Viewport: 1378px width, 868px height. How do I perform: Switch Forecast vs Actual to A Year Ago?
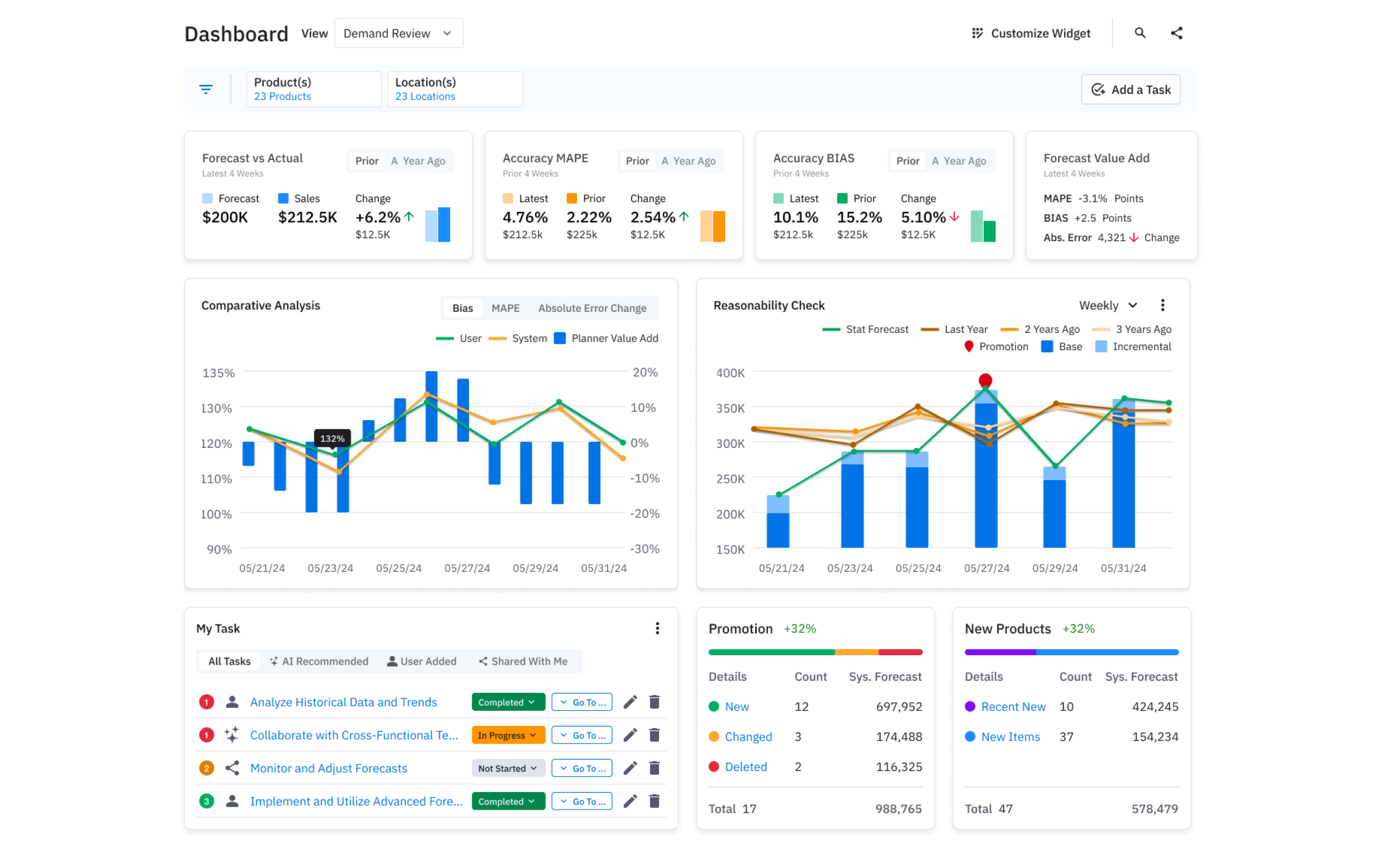[418, 161]
